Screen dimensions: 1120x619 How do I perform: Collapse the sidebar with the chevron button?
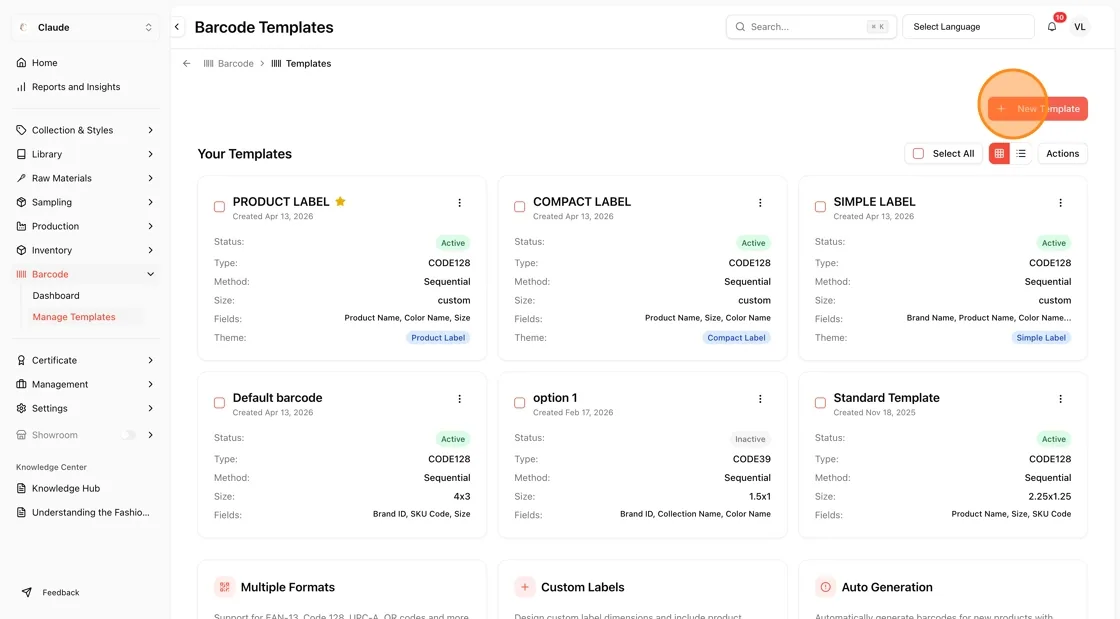177,27
